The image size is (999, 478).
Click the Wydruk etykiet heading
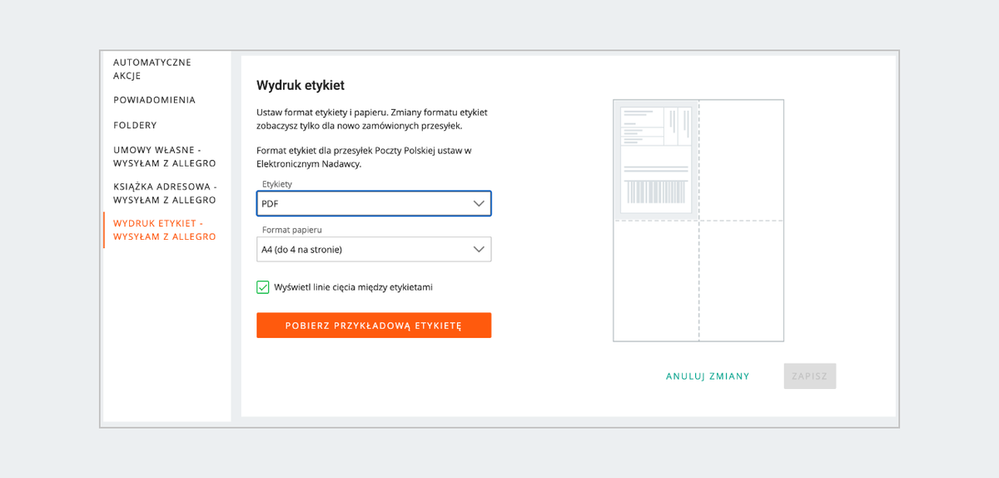click(301, 85)
